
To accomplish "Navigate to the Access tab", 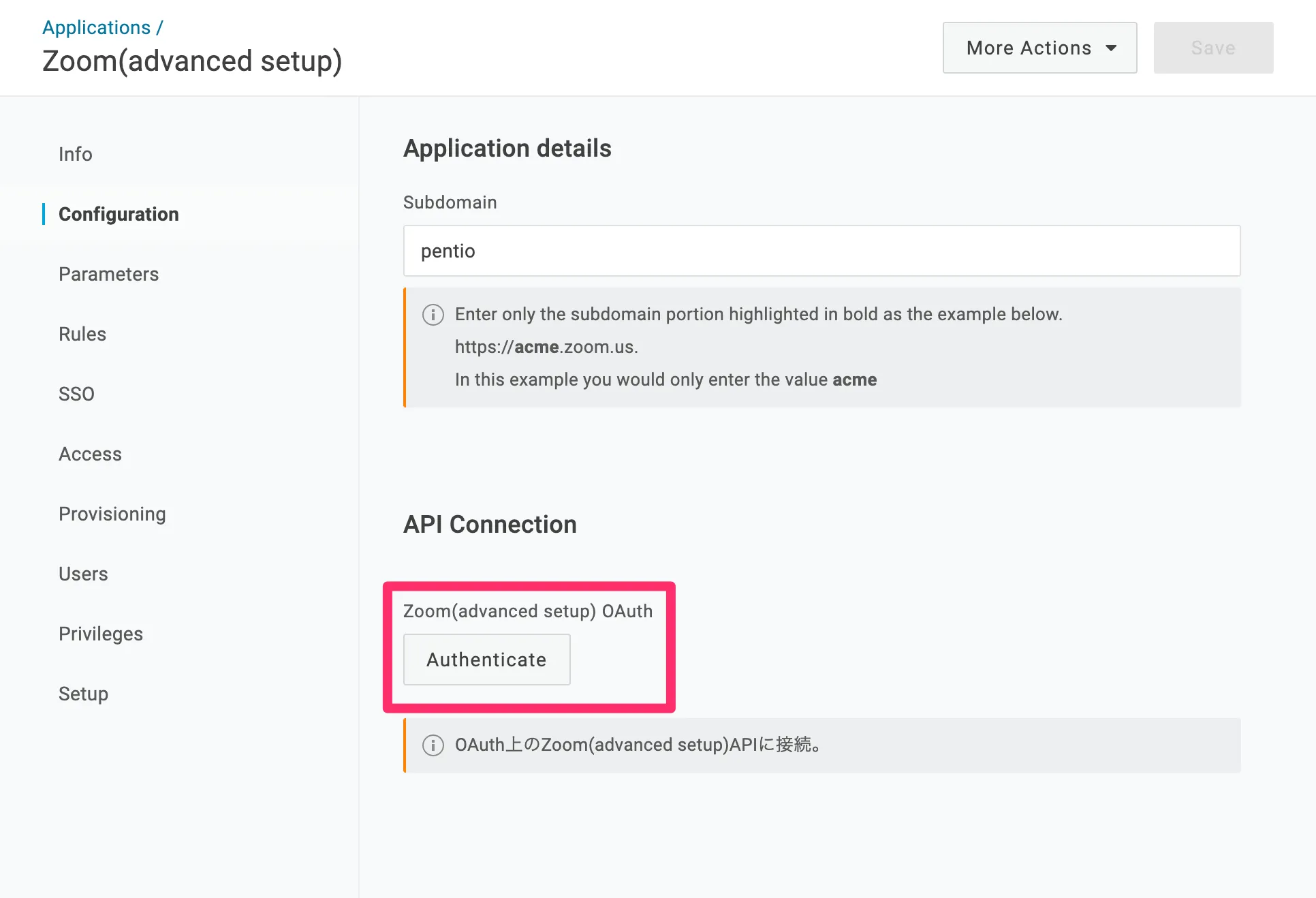I will pyautogui.click(x=90, y=454).
